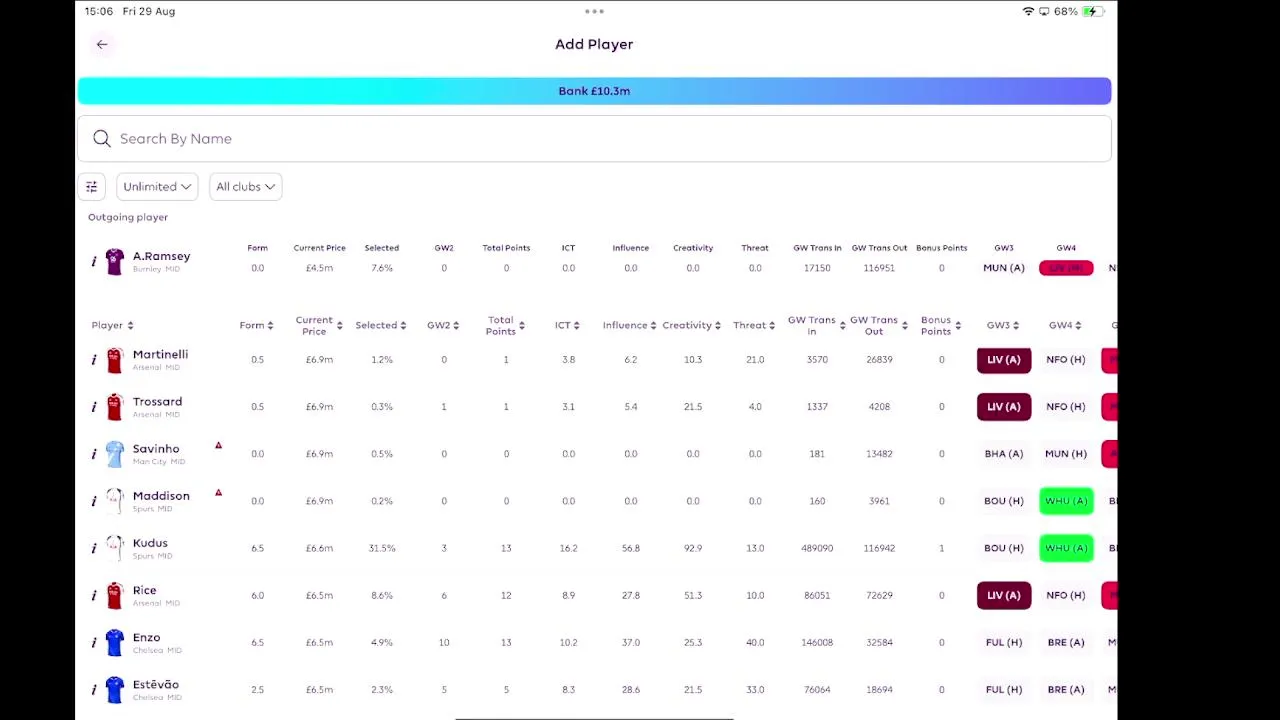Tap Maddison's red warning flag

pos(218,493)
